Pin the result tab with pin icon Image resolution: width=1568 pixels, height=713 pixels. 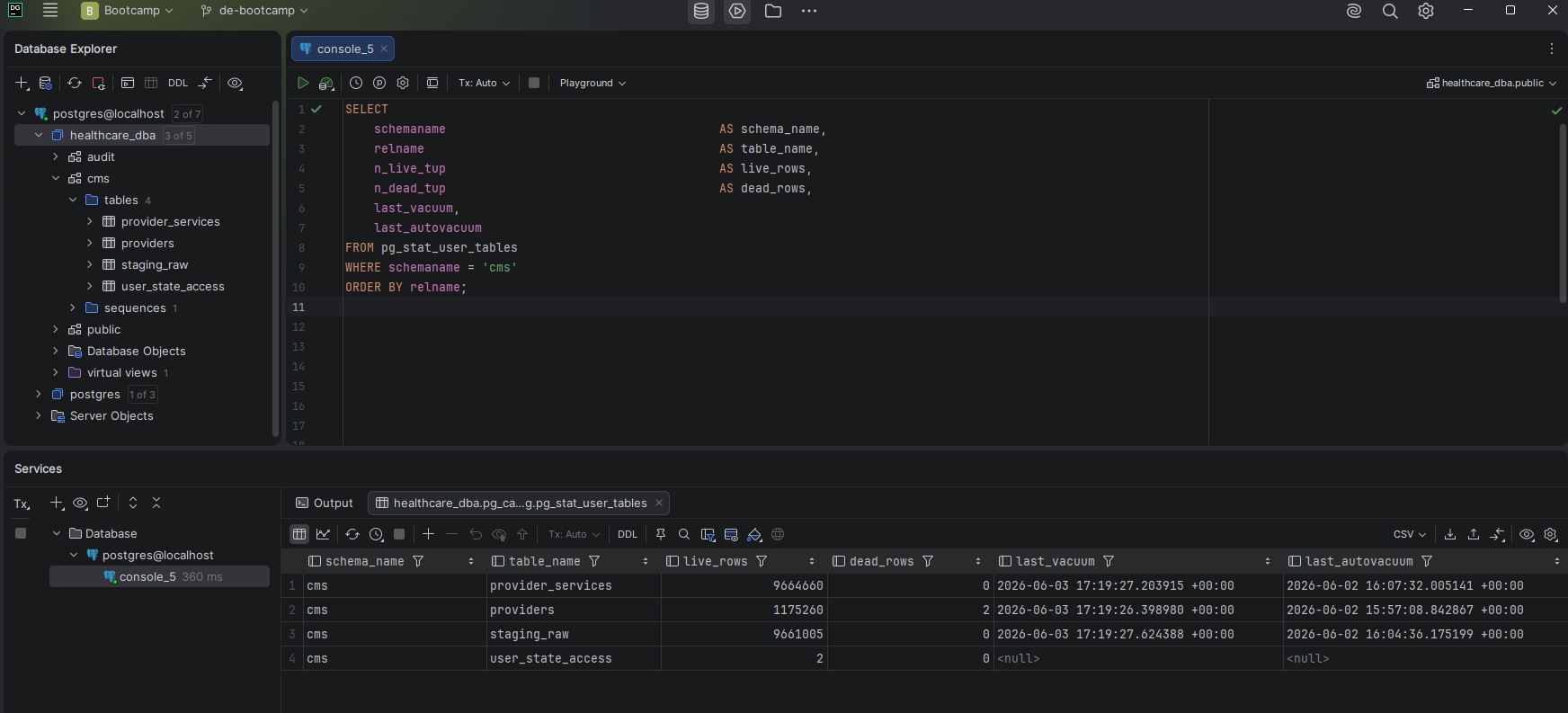[x=661, y=534]
